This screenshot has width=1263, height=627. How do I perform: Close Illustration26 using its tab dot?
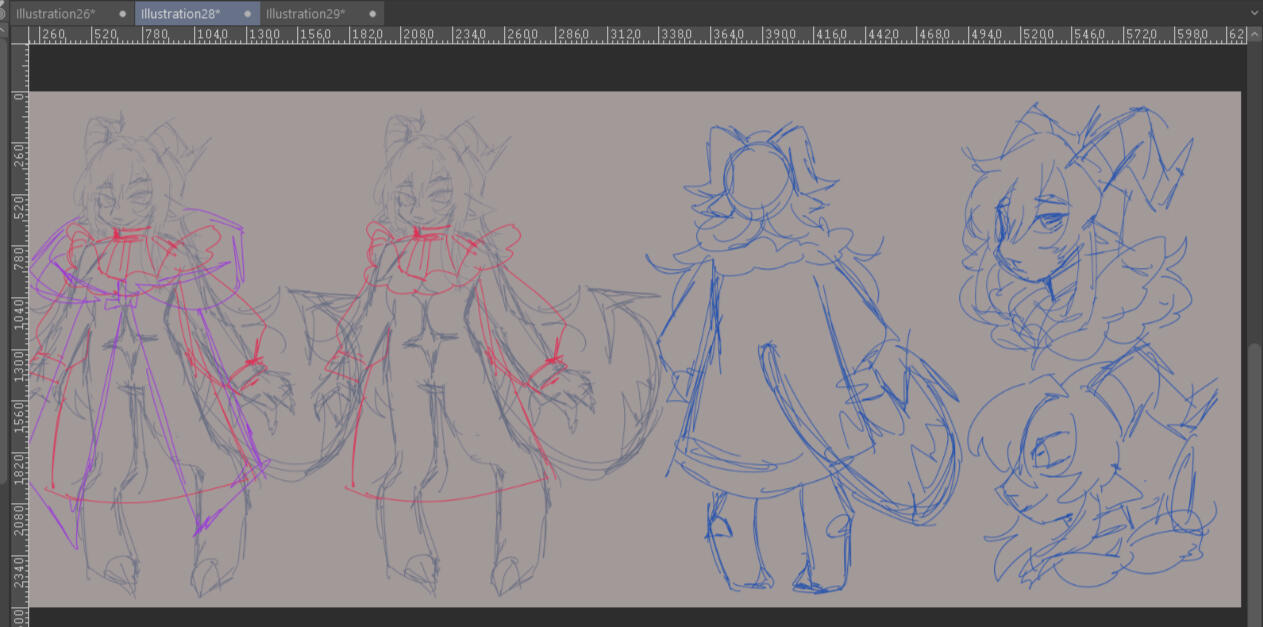click(x=121, y=14)
